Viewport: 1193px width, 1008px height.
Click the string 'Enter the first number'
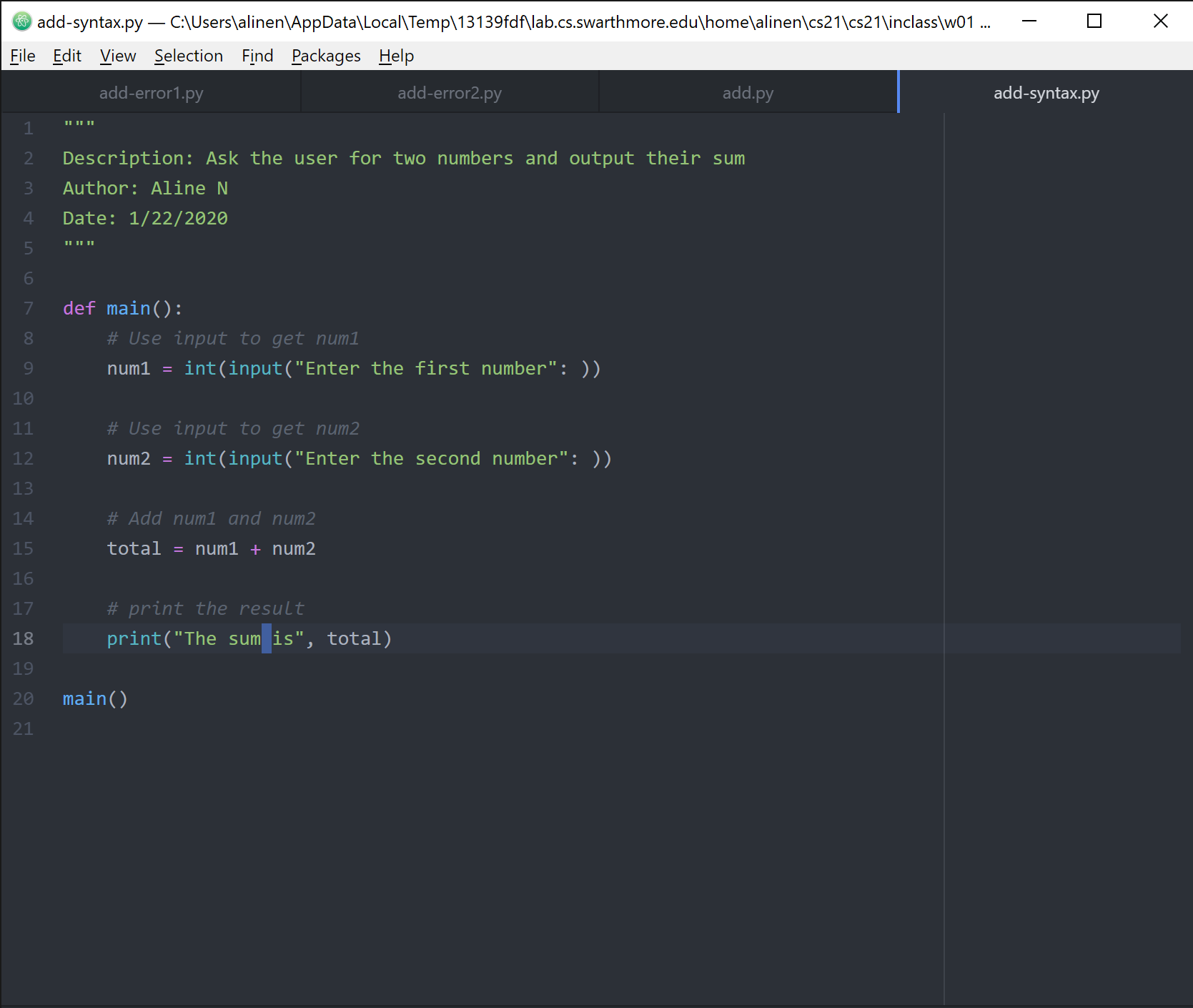point(426,368)
